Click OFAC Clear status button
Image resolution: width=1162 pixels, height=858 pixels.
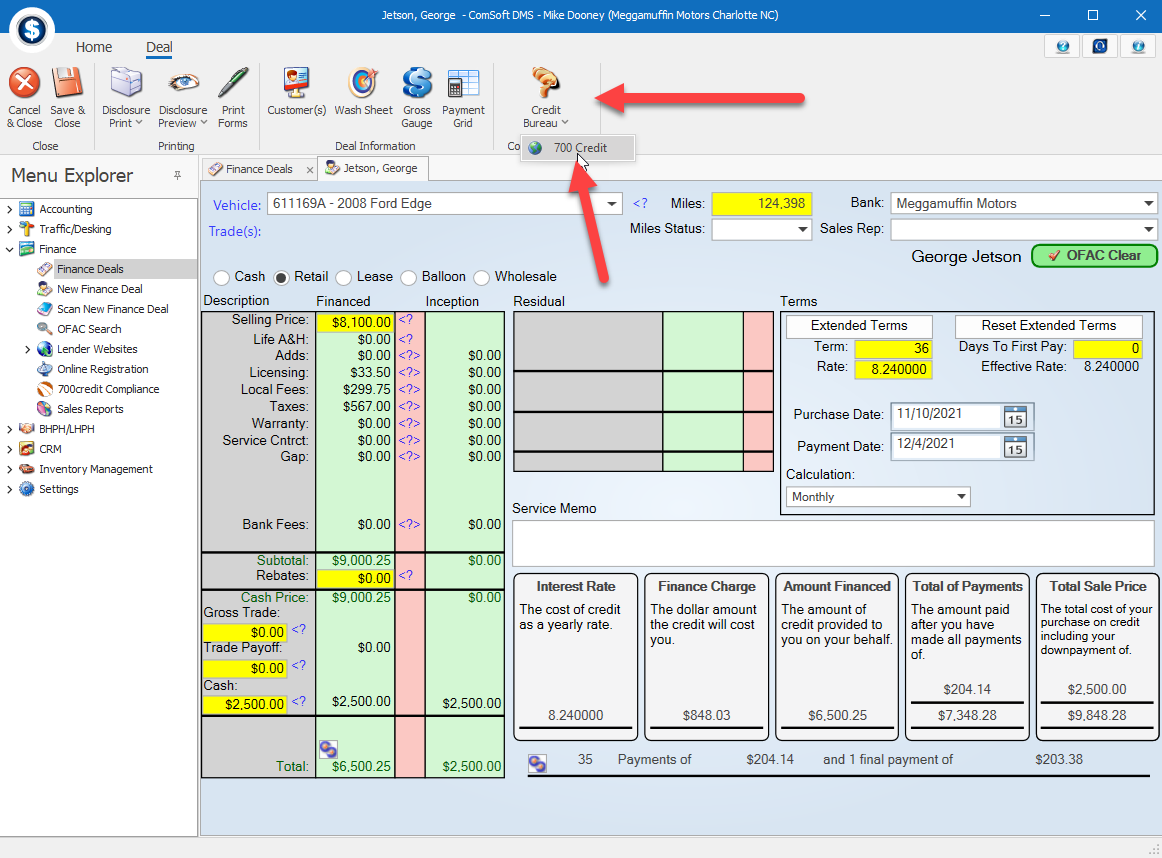point(1095,256)
